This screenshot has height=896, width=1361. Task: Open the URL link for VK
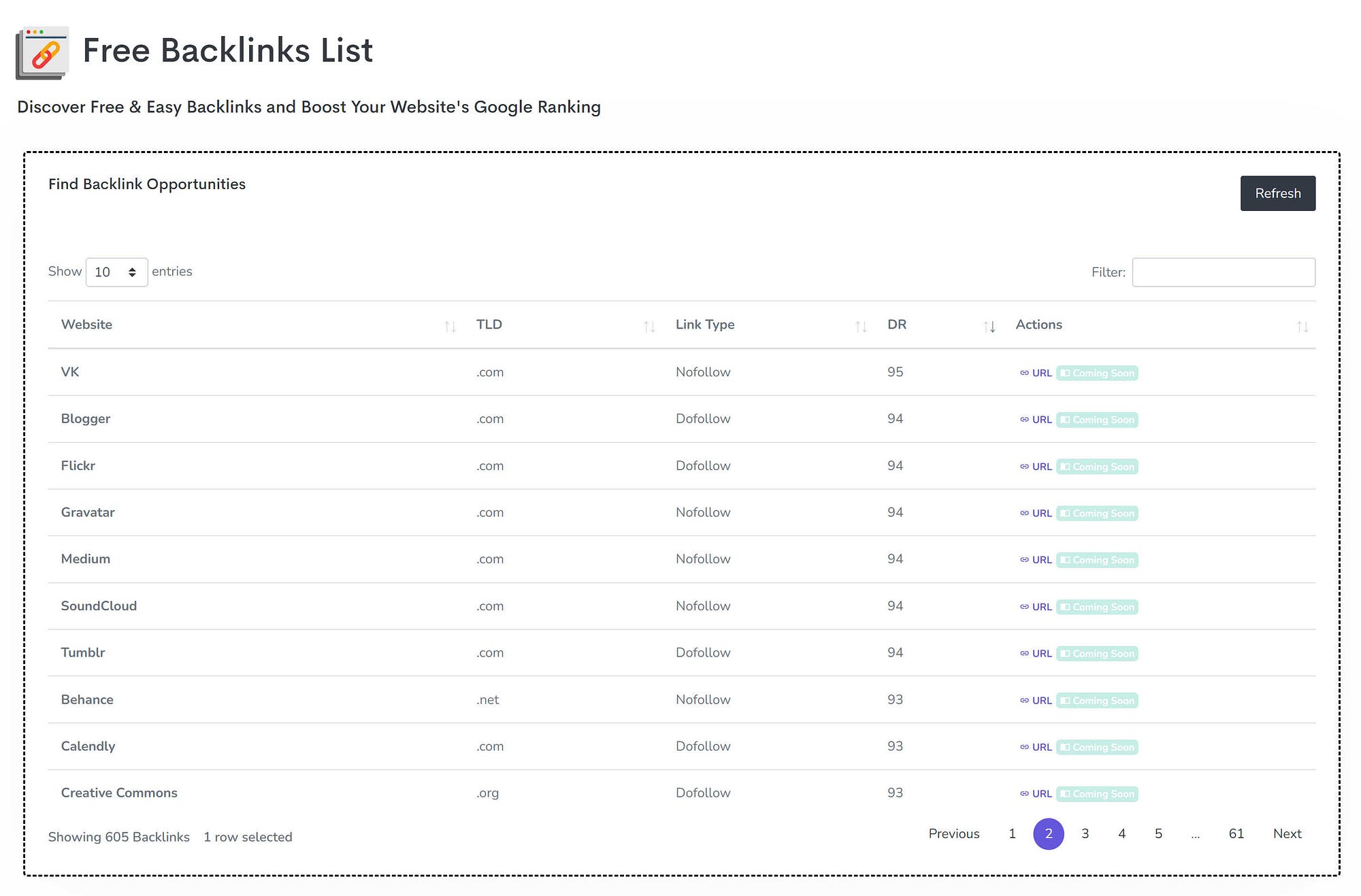(1036, 373)
